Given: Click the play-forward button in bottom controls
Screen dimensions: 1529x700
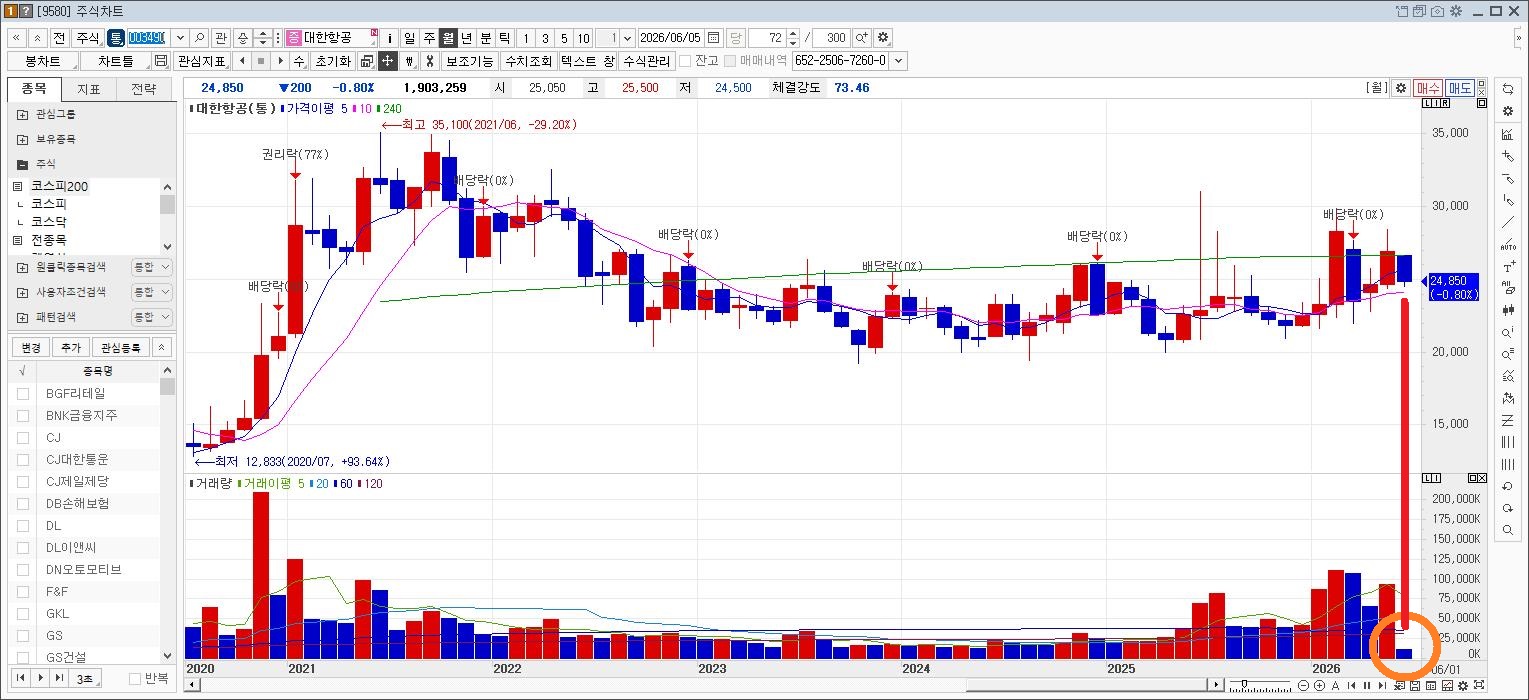Looking at the screenshot, I should click(x=41, y=679).
